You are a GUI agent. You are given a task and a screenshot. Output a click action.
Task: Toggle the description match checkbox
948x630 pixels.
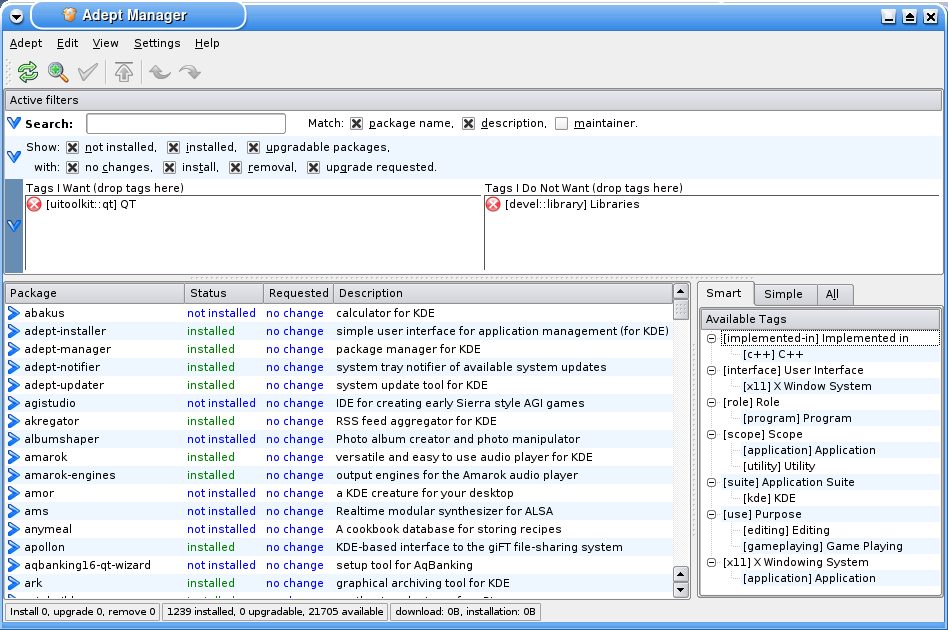[x=469, y=123]
